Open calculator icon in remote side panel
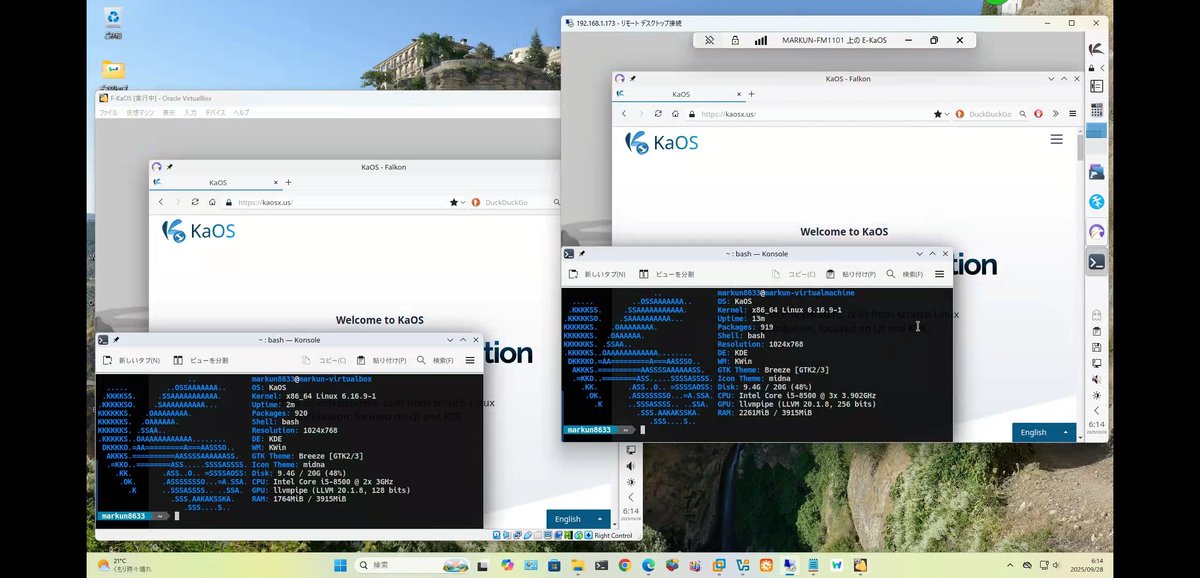The image size is (1200, 578). (1097, 110)
